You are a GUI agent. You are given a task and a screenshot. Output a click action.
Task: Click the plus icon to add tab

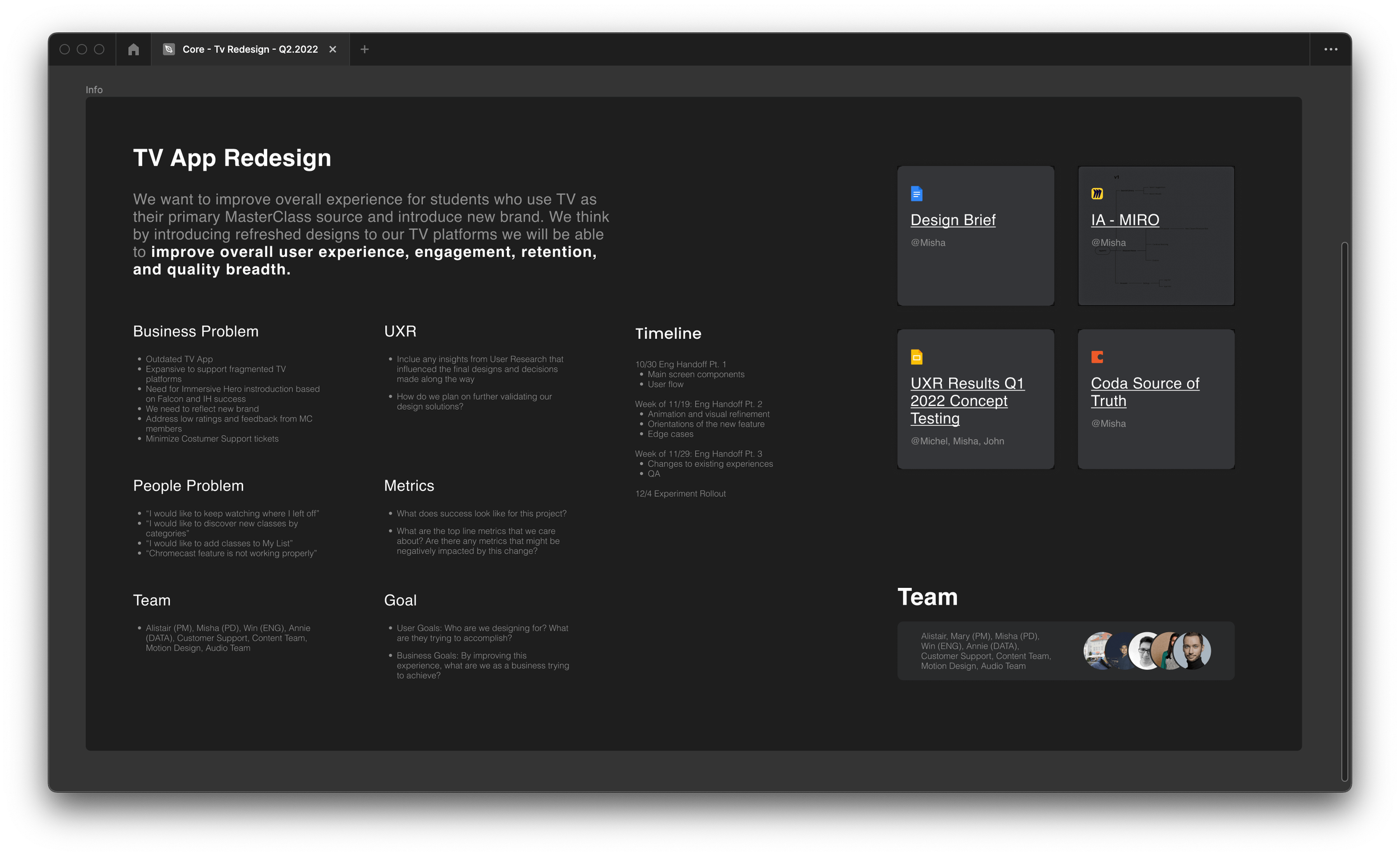point(365,49)
